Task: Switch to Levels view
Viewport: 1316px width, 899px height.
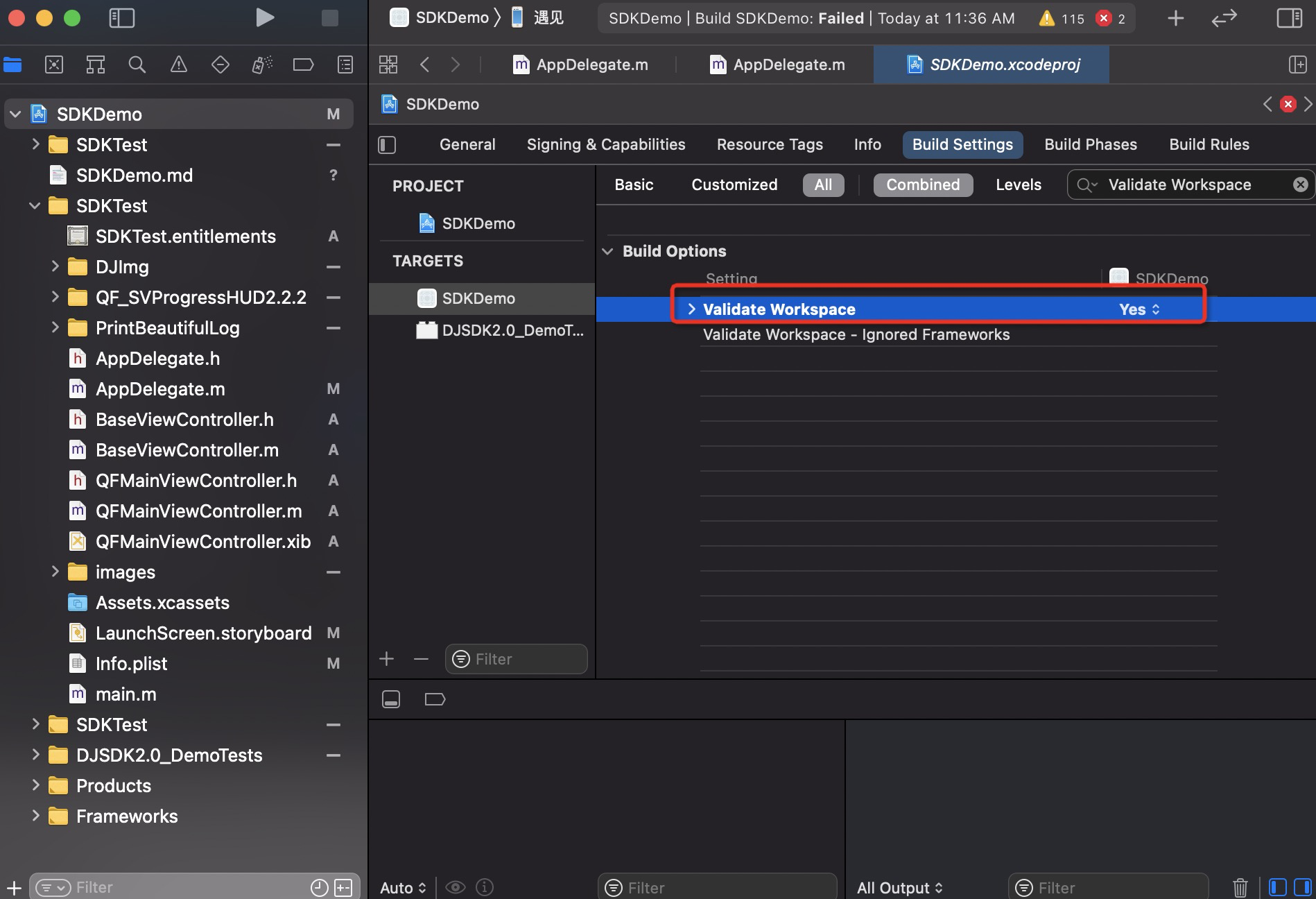Action: tap(1019, 185)
